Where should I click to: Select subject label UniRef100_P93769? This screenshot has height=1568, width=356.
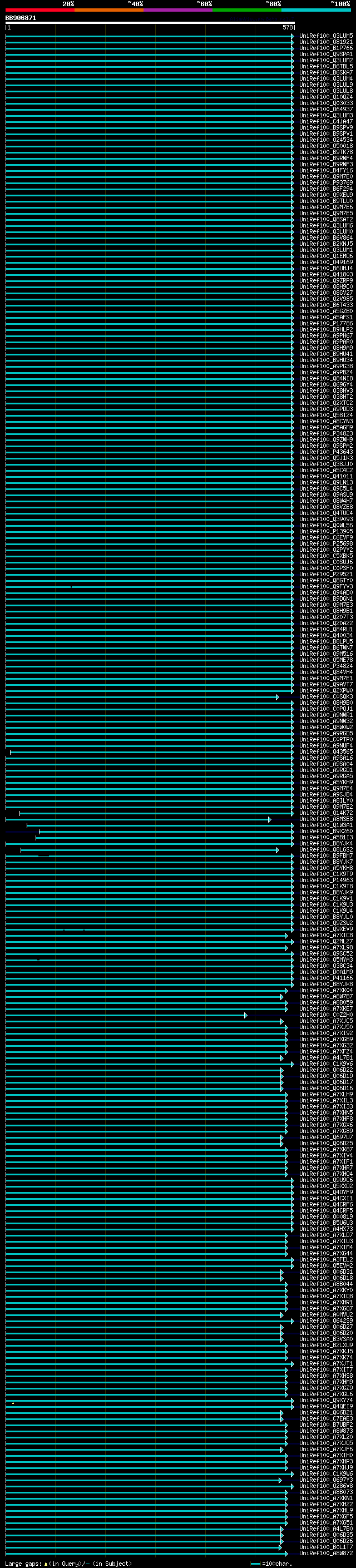click(x=326, y=182)
